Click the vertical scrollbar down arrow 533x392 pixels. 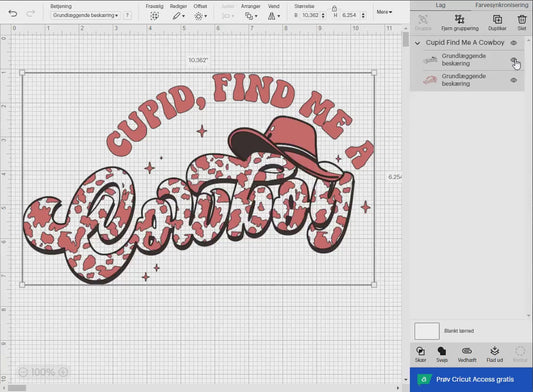click(x=406, y=379)
